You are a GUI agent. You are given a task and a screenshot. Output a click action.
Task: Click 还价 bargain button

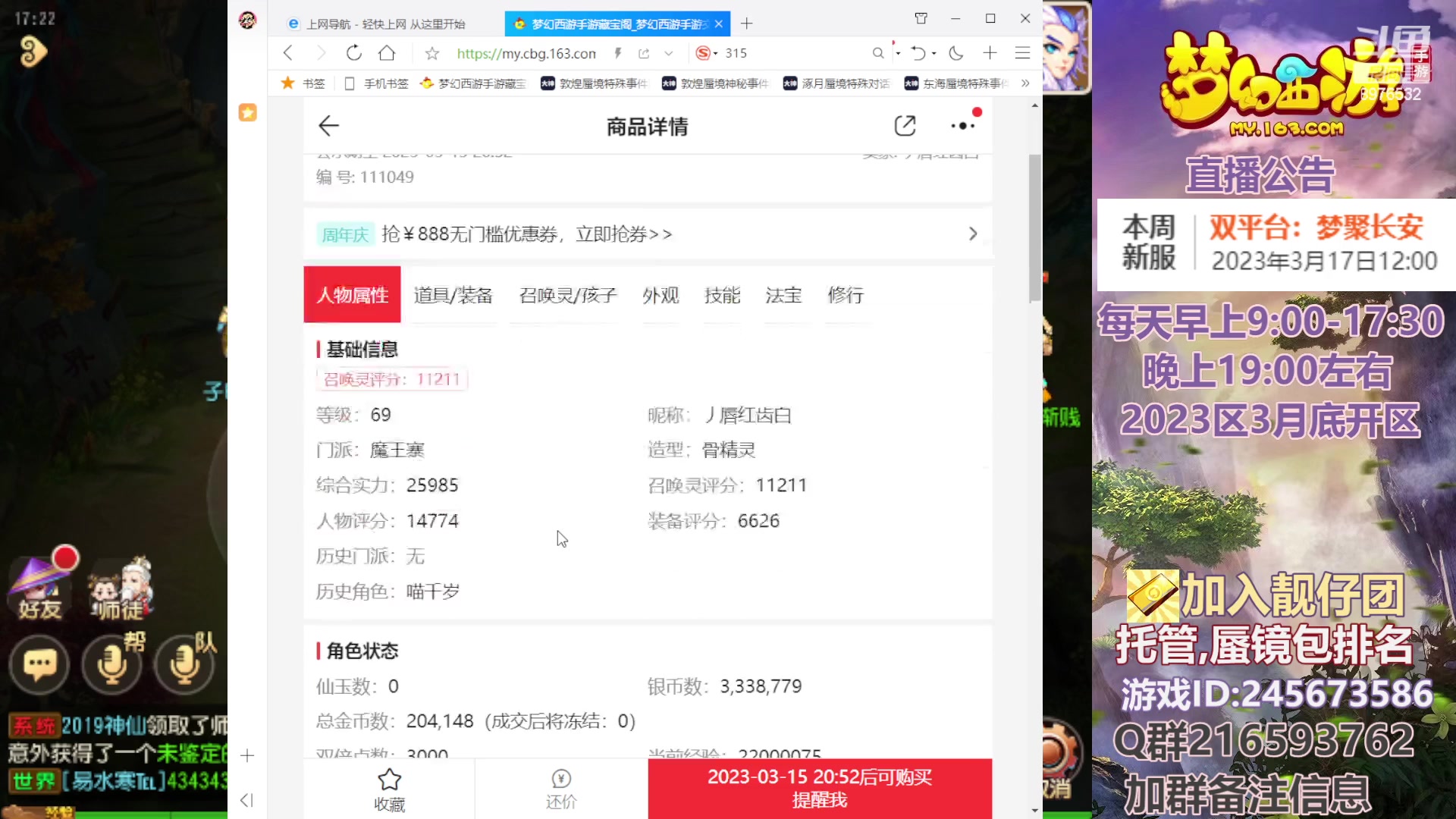561,789
